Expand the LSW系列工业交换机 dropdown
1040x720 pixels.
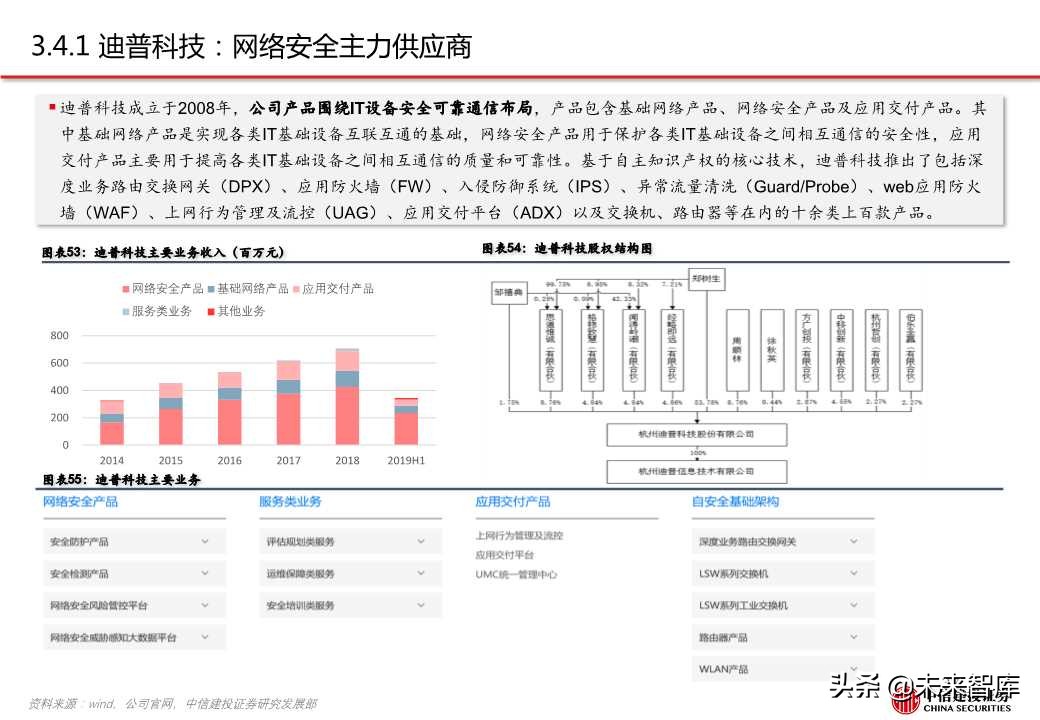click(x=782, y=606)
